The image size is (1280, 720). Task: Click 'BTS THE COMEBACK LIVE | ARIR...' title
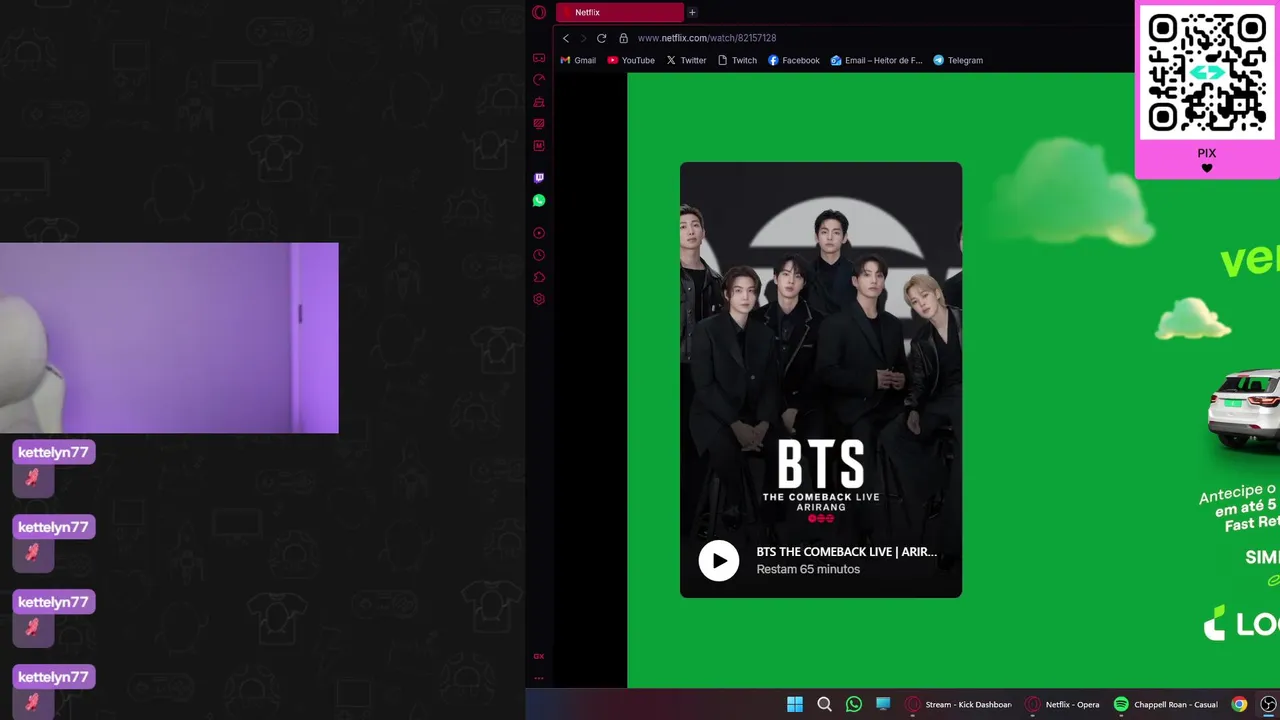tap(846, 552)
